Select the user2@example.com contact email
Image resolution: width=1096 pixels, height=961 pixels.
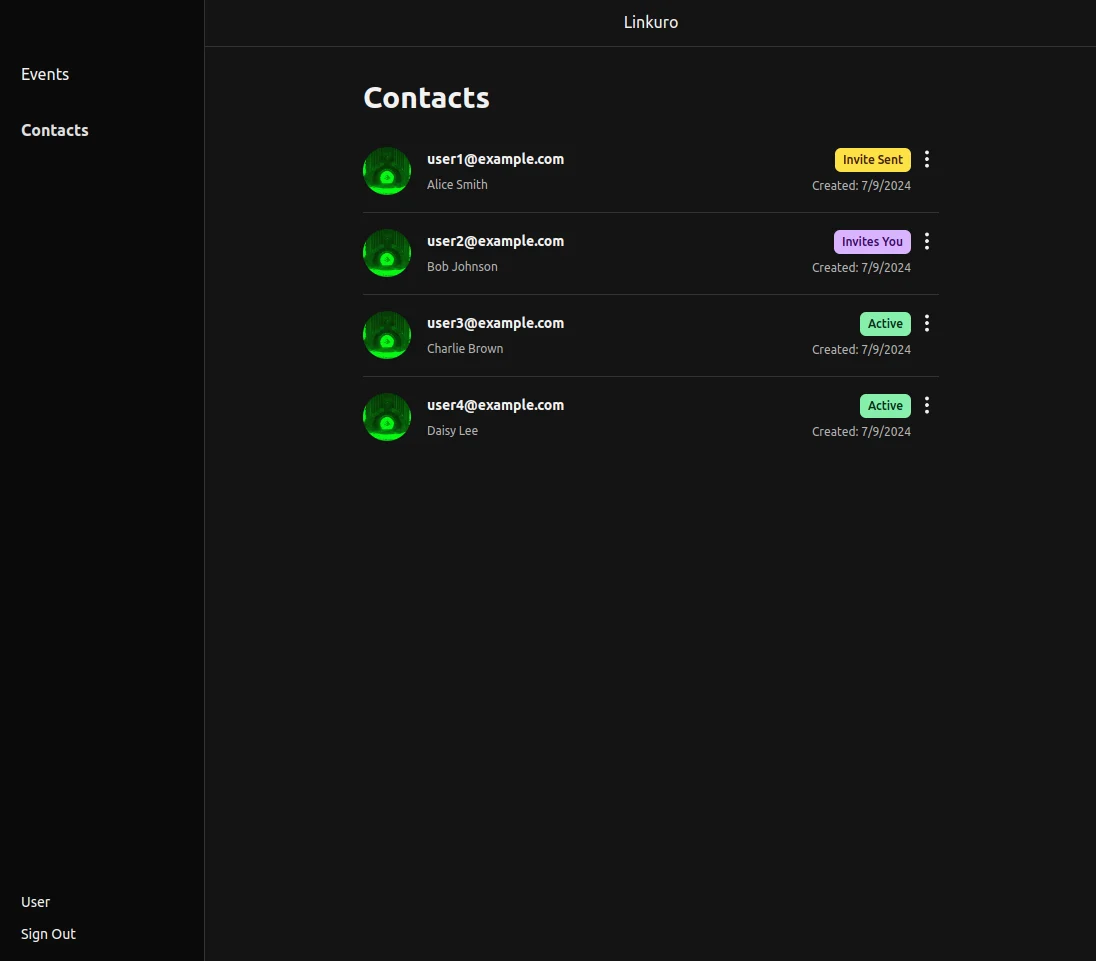pyautogui.click(x=495, y=241)
